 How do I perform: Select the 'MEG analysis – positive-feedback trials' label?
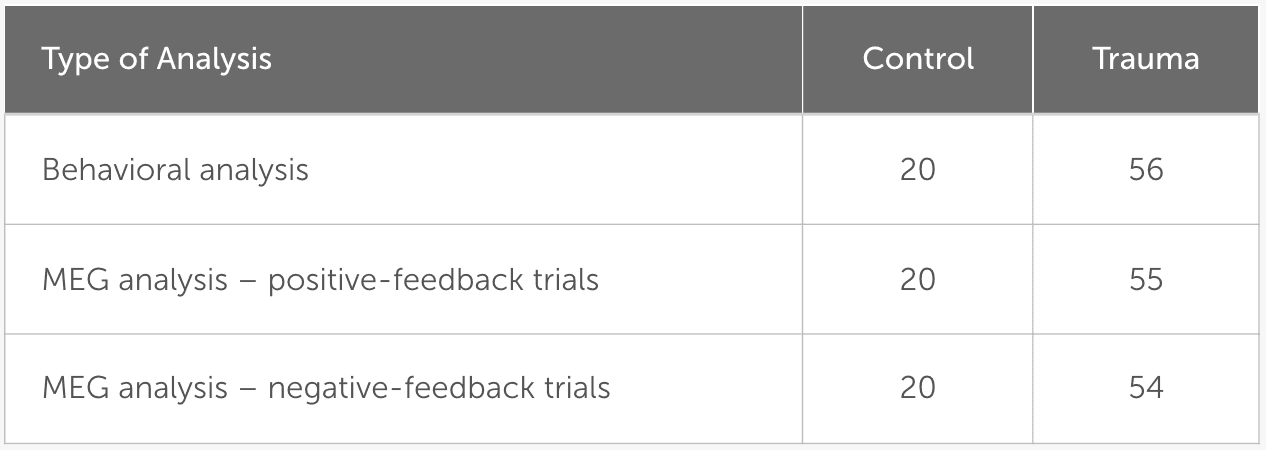(x=320, y=279)
